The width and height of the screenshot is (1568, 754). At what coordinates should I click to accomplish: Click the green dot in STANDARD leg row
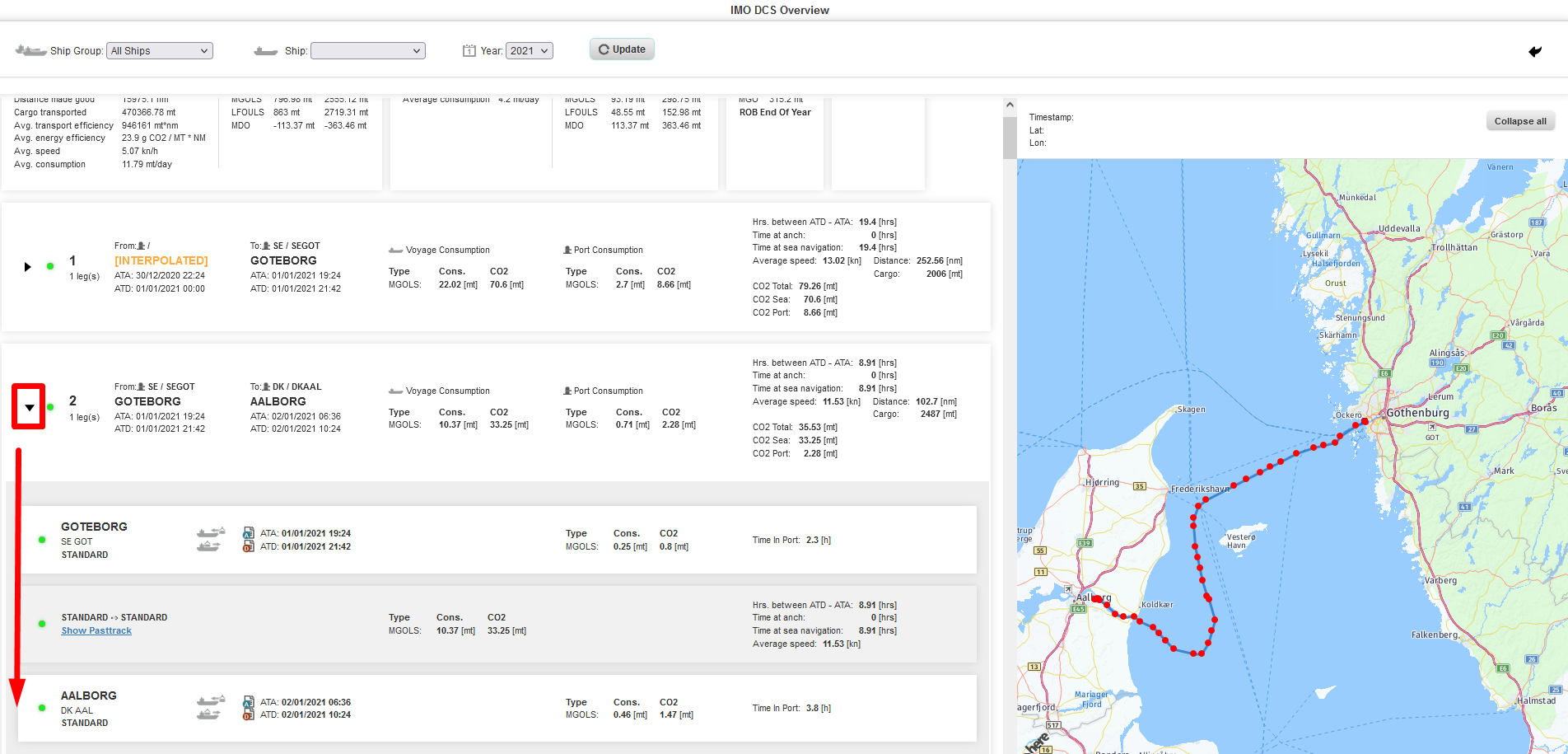42,624
